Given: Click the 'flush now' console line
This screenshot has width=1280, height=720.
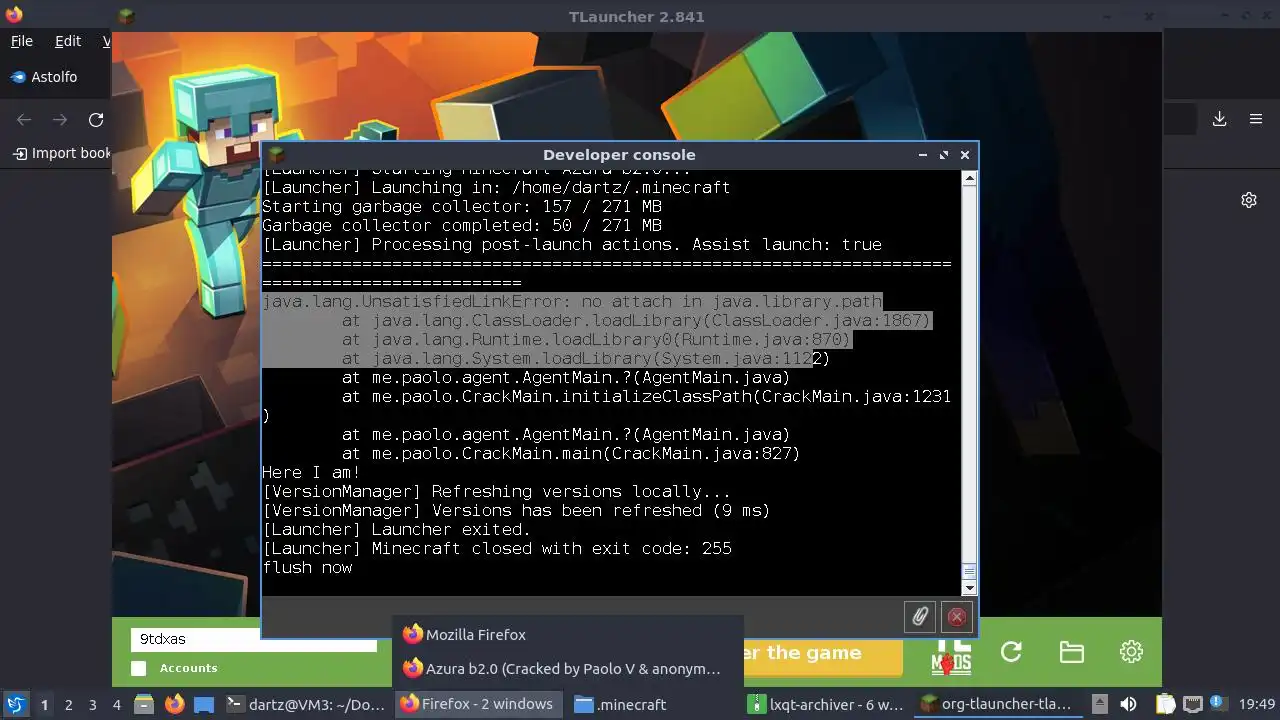Looking at the screenshot, I should 307,567.
